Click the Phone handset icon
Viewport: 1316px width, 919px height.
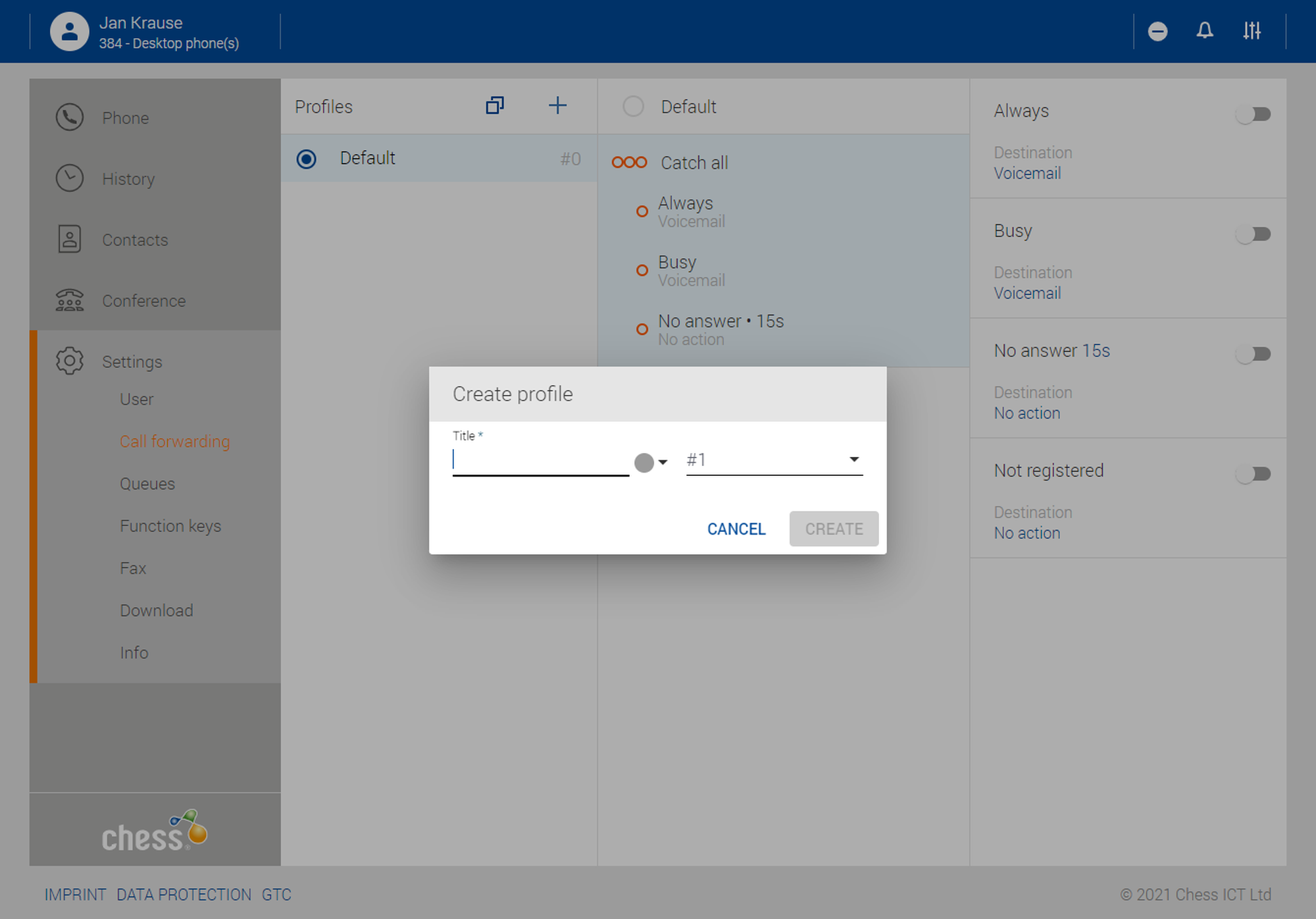(69, 118)
